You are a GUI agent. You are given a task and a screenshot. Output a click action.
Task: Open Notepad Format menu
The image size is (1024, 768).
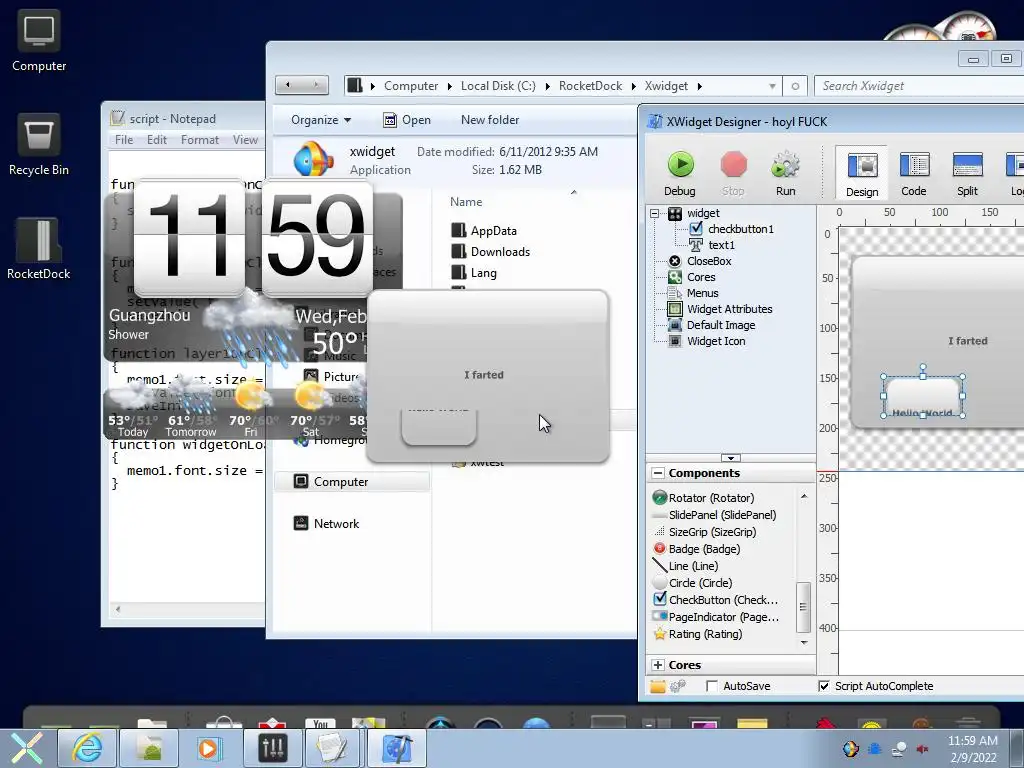tap(200, 140)
